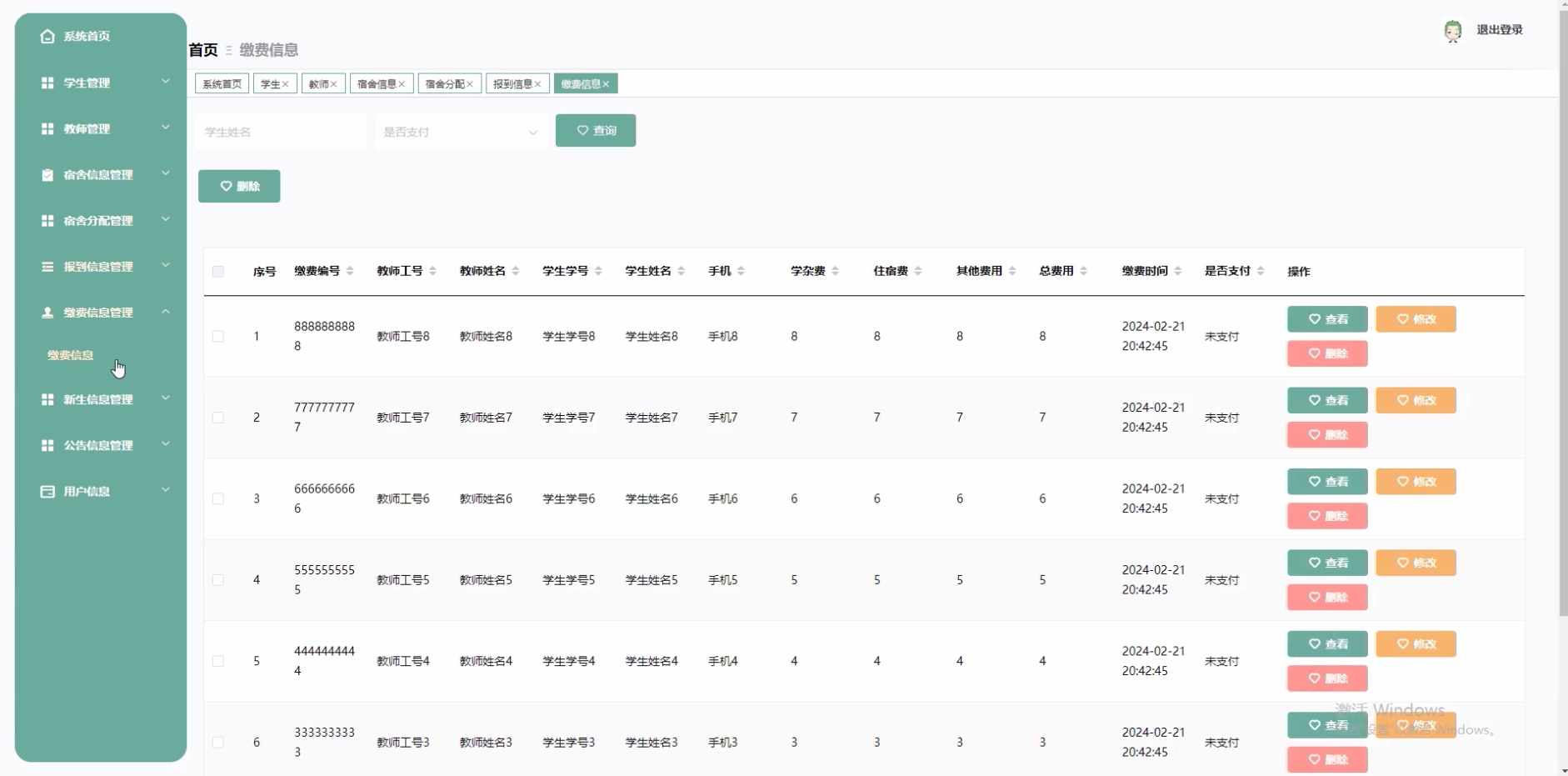Screen dimensions: 1568x776
Task: Click the user avatar icon
Action: (1453, 31)
